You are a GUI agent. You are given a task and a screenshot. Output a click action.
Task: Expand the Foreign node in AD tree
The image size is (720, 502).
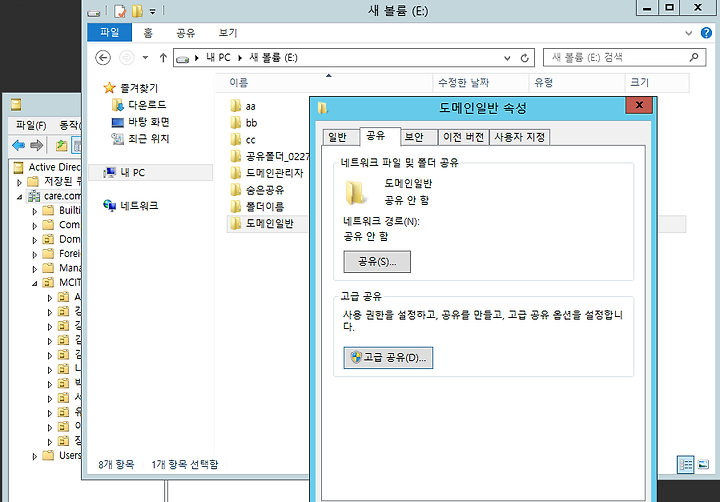click(34, 254)
